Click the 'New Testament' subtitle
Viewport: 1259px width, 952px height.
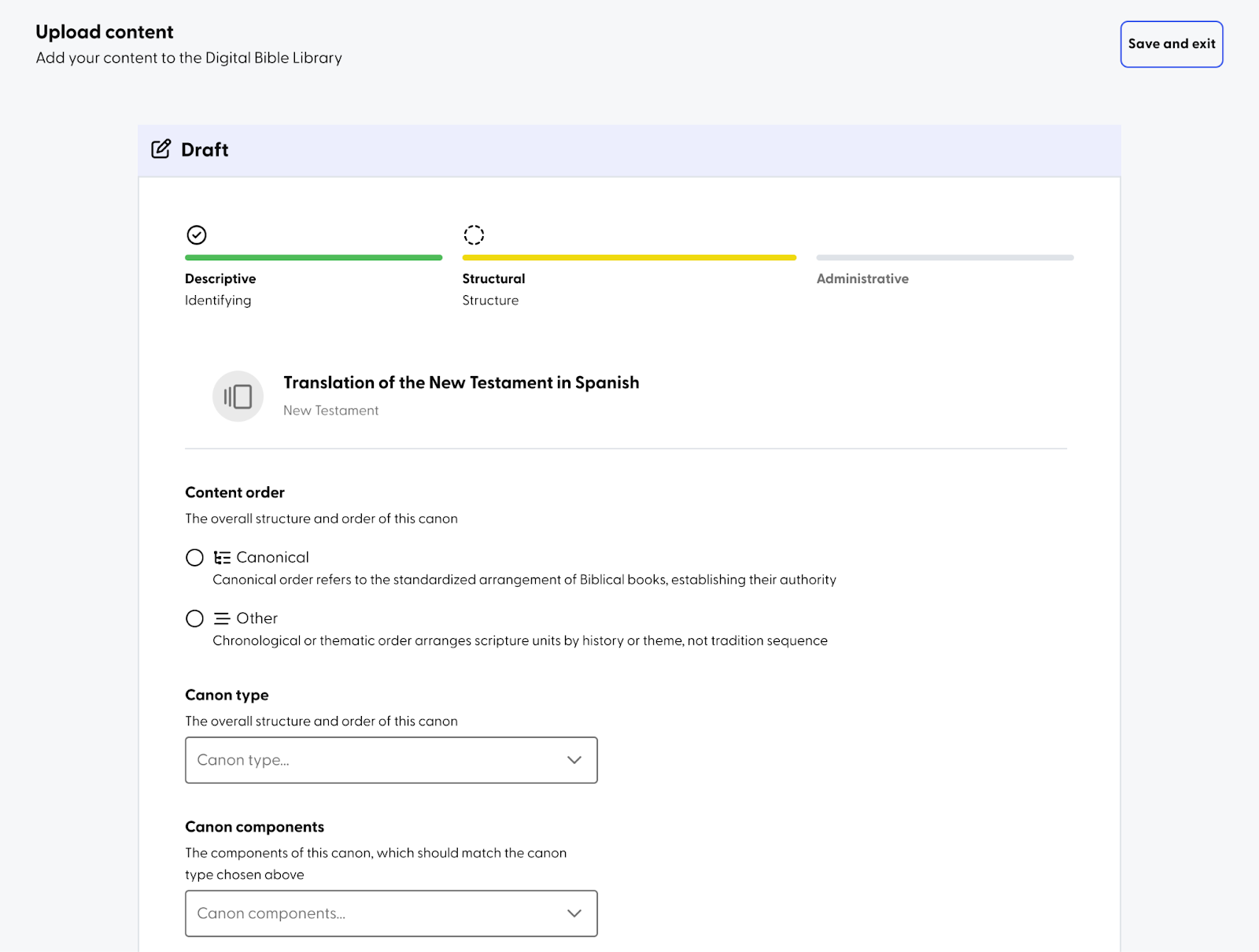point(330,411)
